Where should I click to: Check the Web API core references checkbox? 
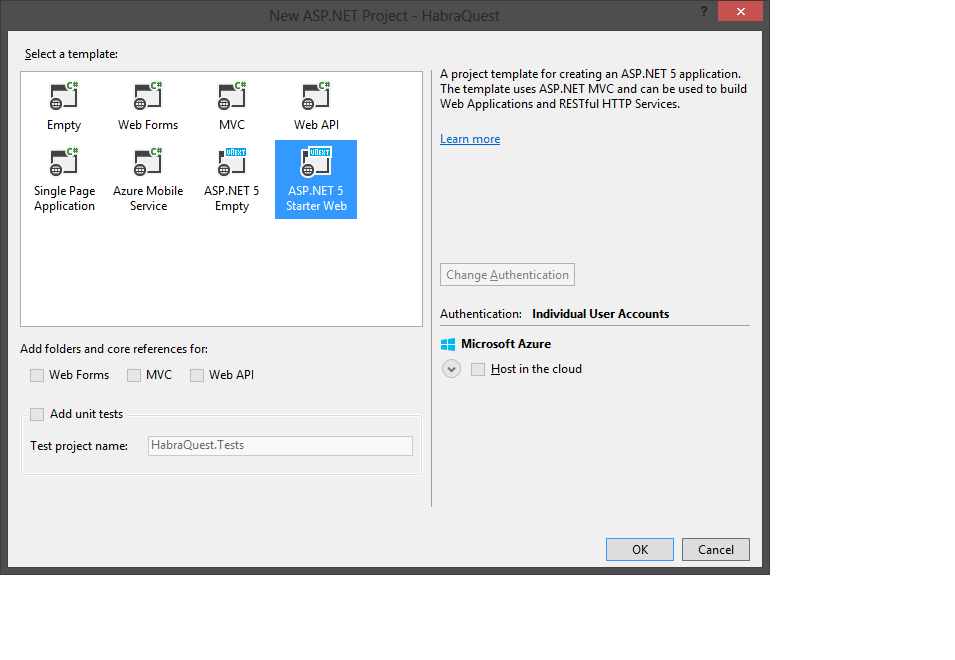(x=197, y=375)
